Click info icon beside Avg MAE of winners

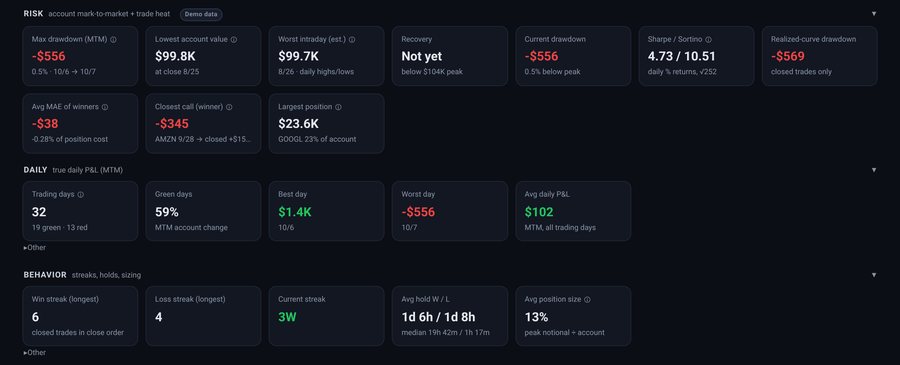coord(104,107)
